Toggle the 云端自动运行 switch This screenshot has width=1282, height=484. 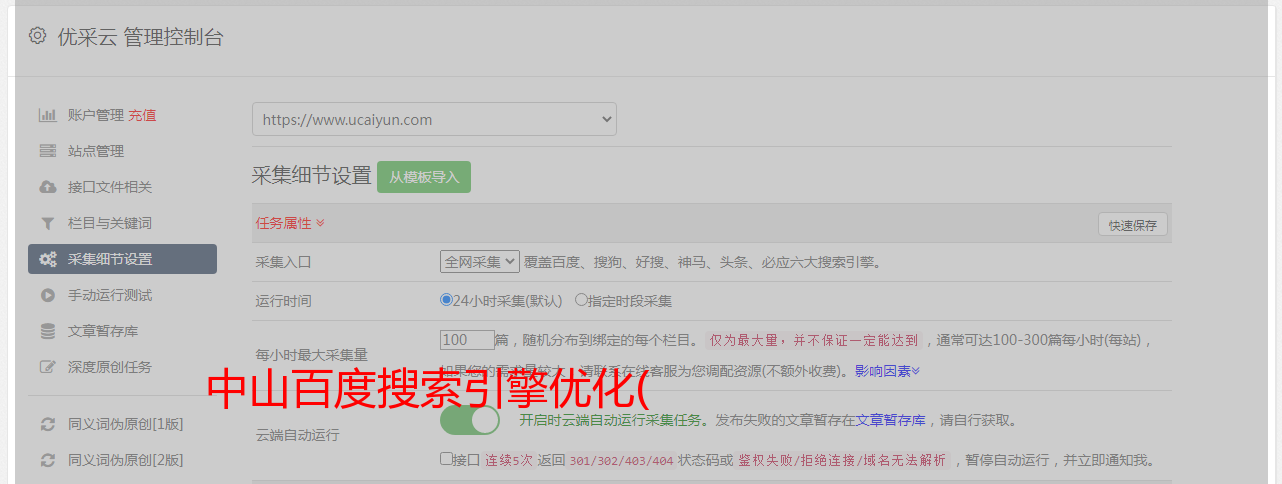tap(470, 420)
